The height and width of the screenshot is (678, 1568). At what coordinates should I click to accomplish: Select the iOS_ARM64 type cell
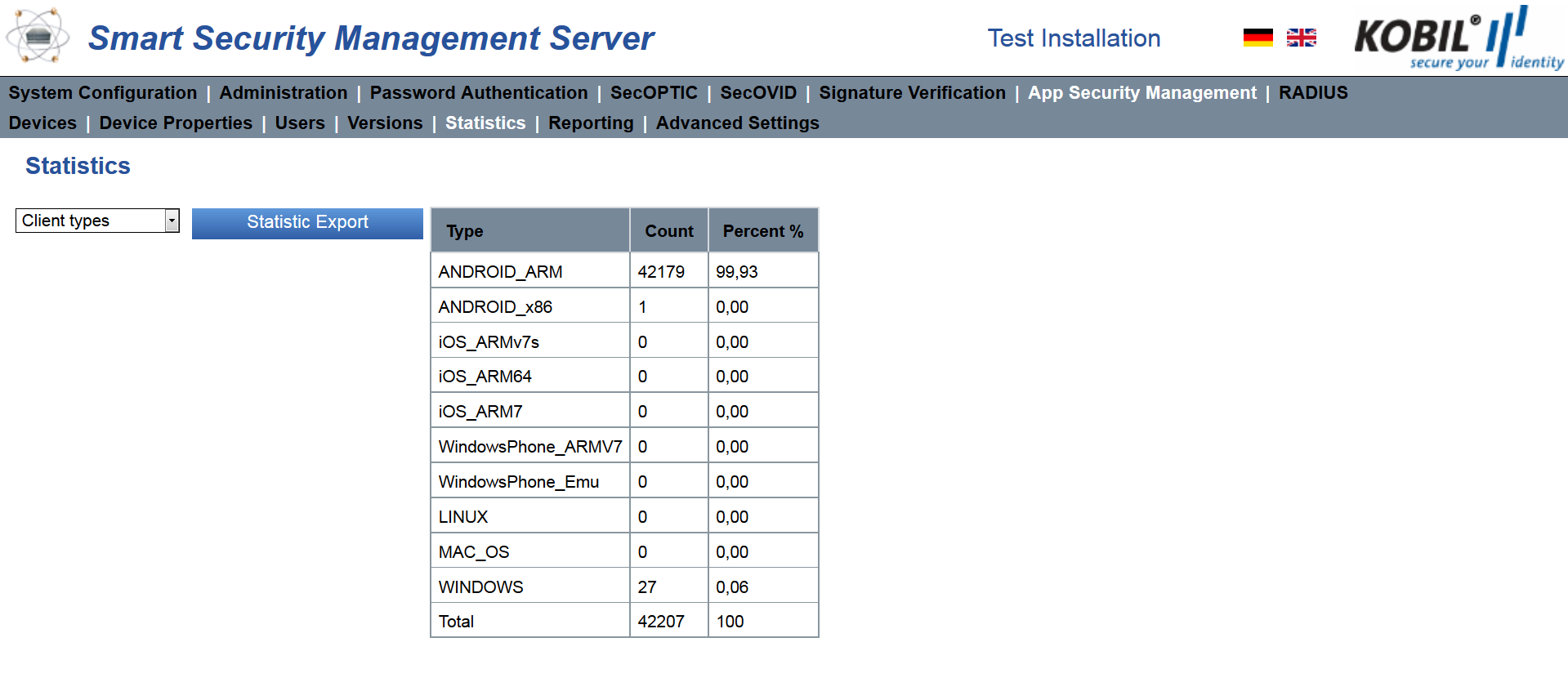(x=530, y=377)
